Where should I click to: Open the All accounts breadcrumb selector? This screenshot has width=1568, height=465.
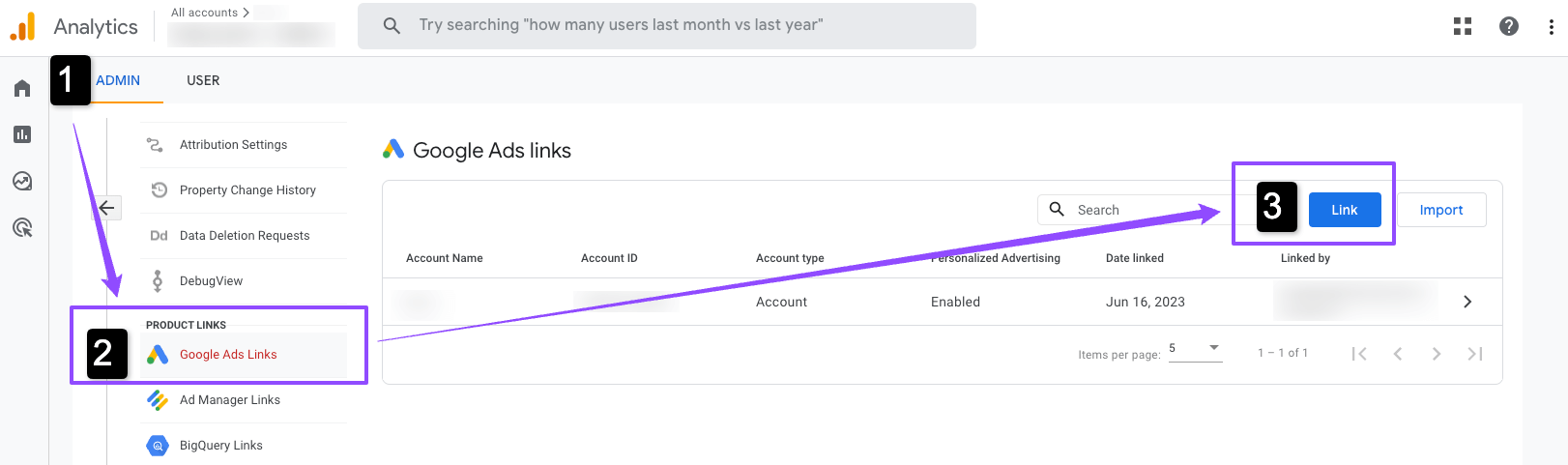pos(210,13)
